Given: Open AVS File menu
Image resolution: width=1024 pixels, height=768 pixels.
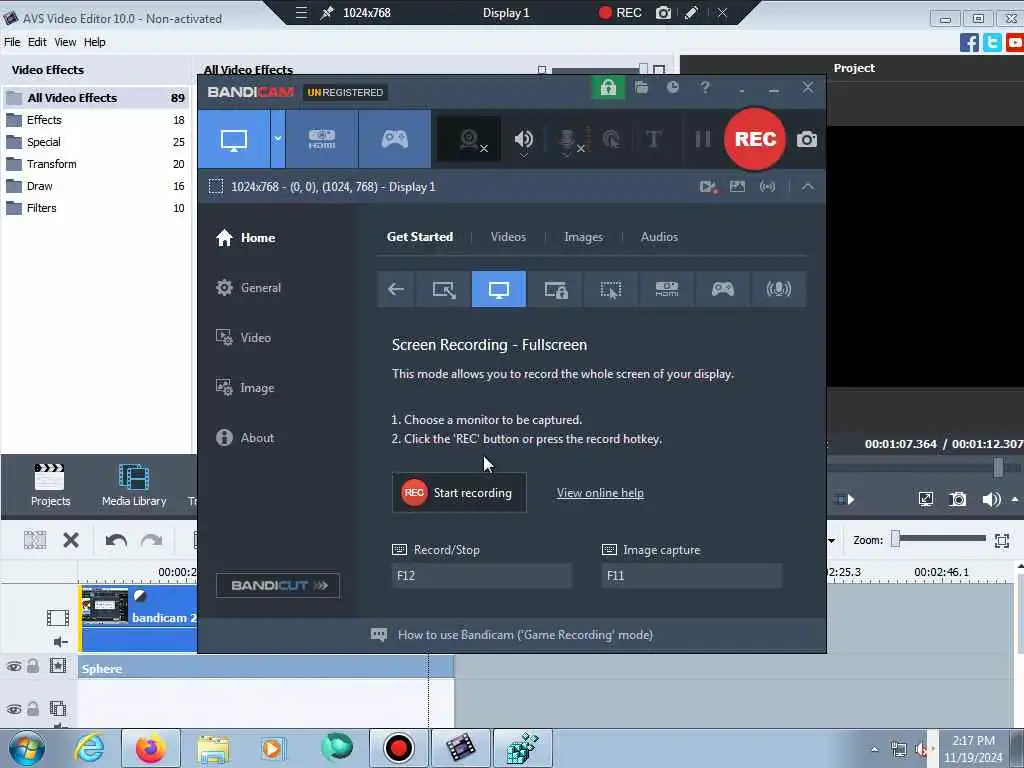Looking at the screenshot, I should 12,42.
